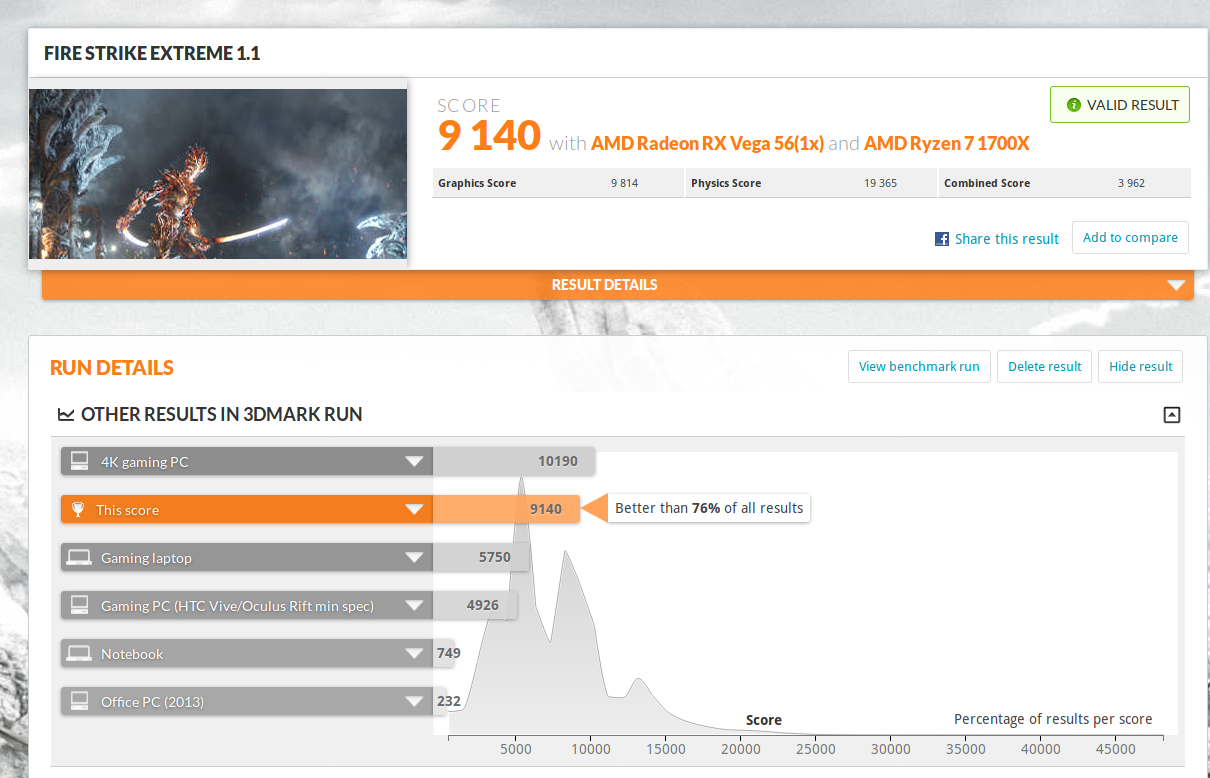Click Add to compare button
The width and height of the screenshot is (1210, 778).
[x=1130, y=238]
